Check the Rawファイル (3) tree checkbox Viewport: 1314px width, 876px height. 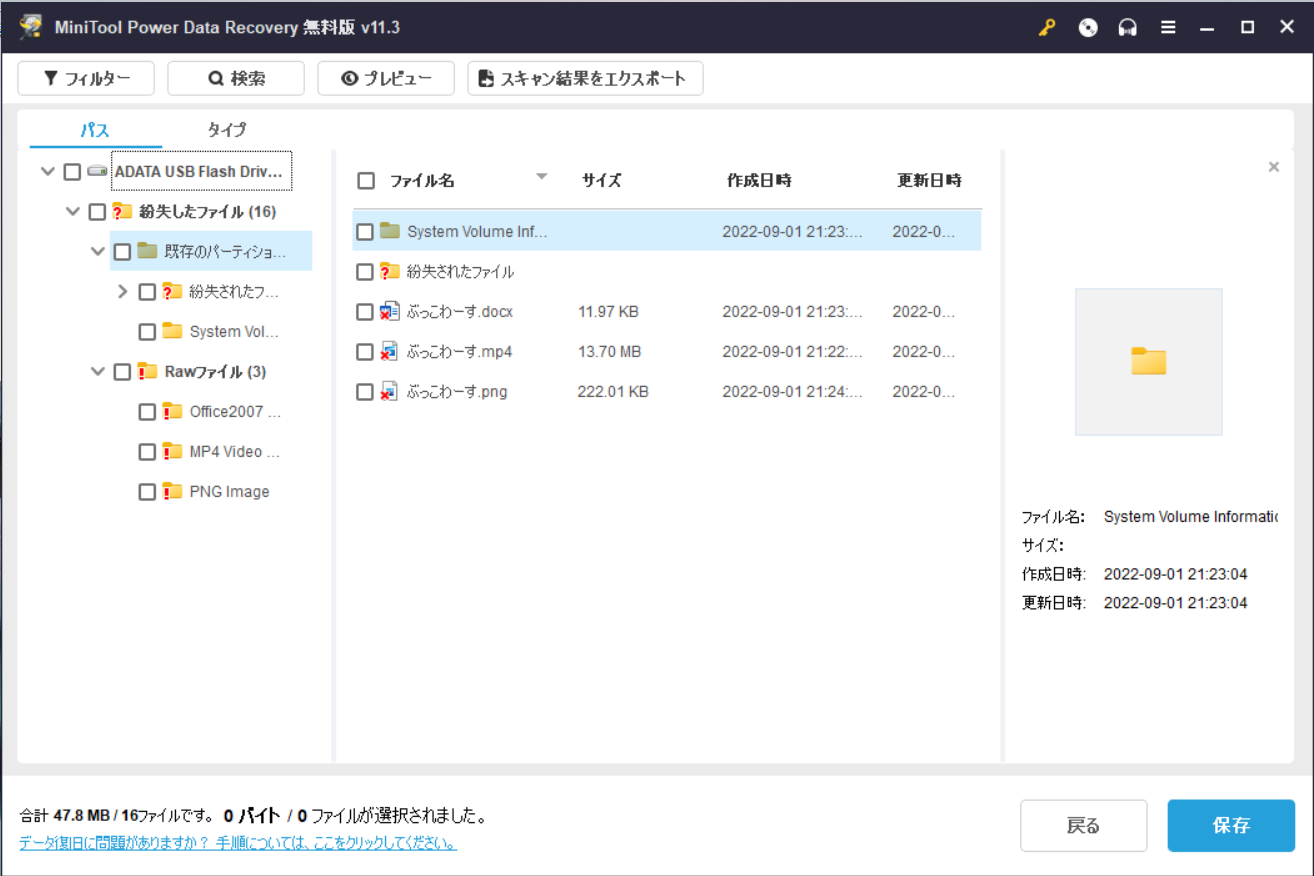122,372
